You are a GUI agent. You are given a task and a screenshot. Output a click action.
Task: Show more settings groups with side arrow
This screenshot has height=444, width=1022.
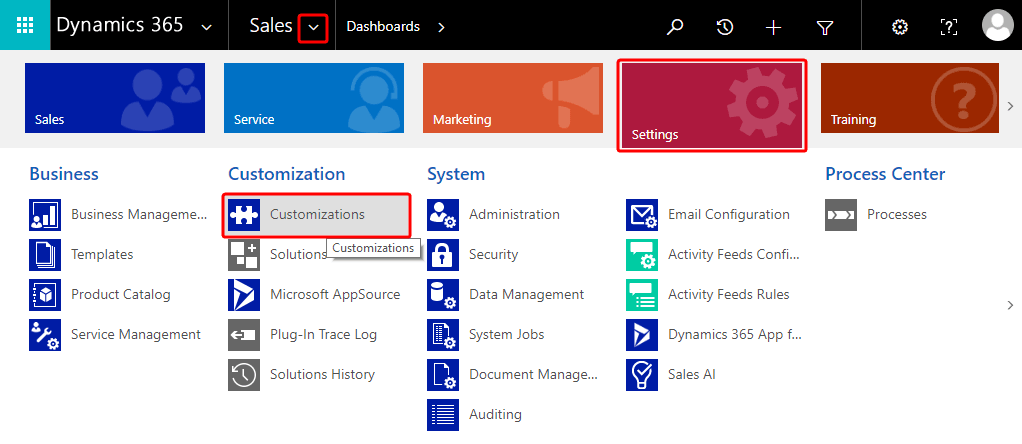1010,304
